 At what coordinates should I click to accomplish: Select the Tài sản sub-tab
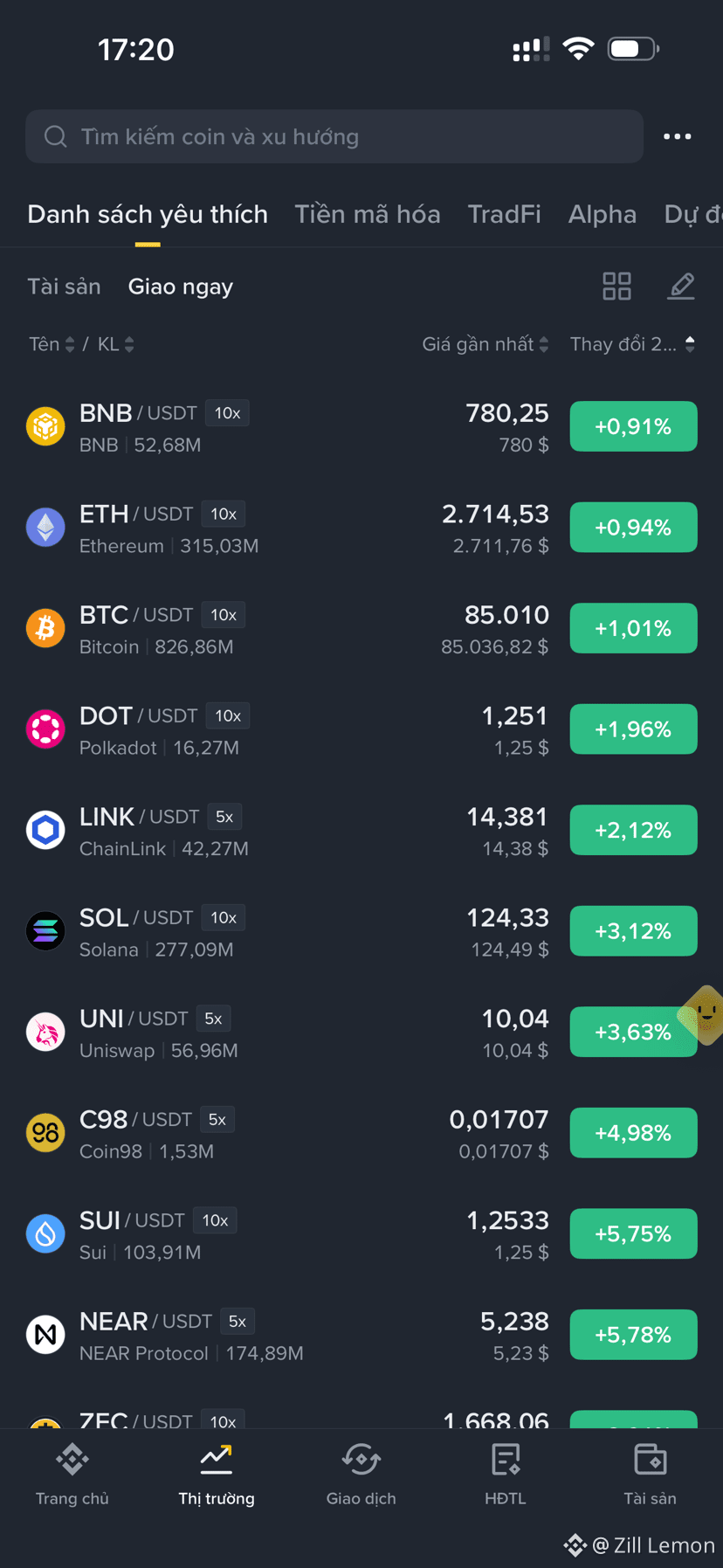[64, 287]
